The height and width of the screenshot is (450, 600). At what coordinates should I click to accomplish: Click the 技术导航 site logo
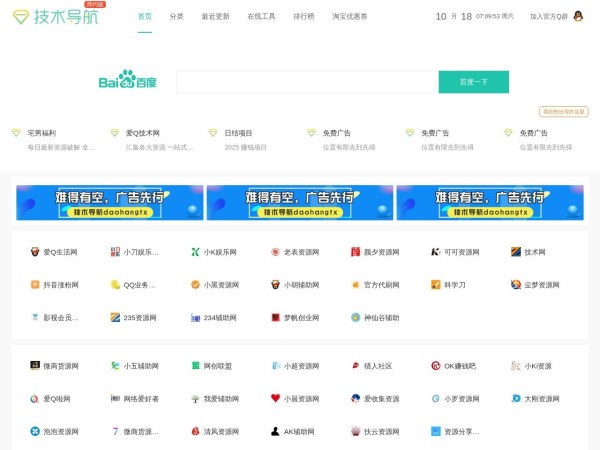(58, 17)
